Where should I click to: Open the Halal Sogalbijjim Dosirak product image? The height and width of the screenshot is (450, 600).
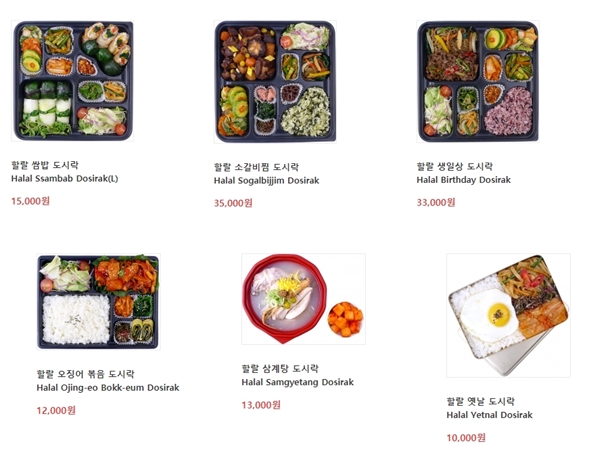(x=275, y=82)
